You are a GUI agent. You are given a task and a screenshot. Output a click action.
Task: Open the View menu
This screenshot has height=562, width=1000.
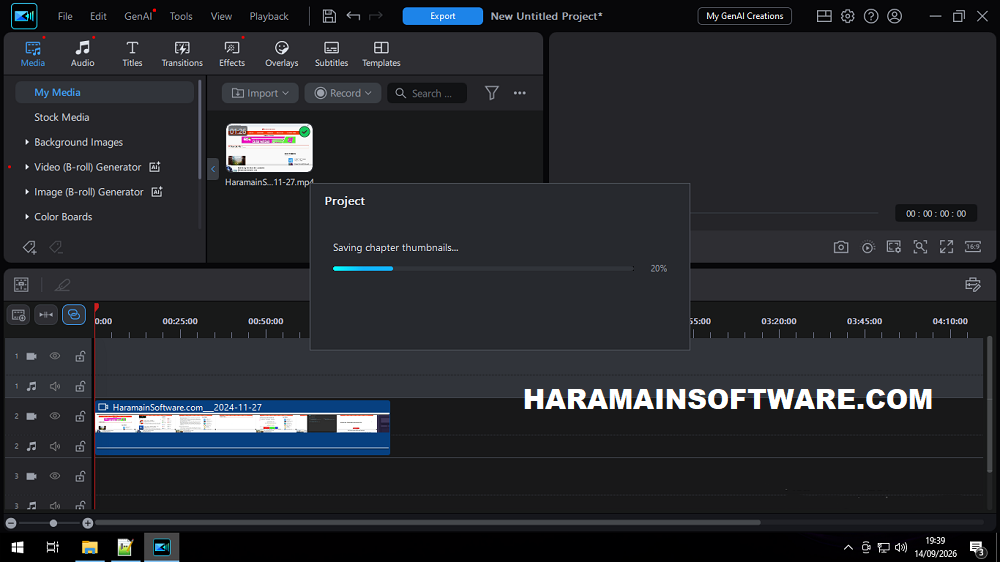pos(221,16)
